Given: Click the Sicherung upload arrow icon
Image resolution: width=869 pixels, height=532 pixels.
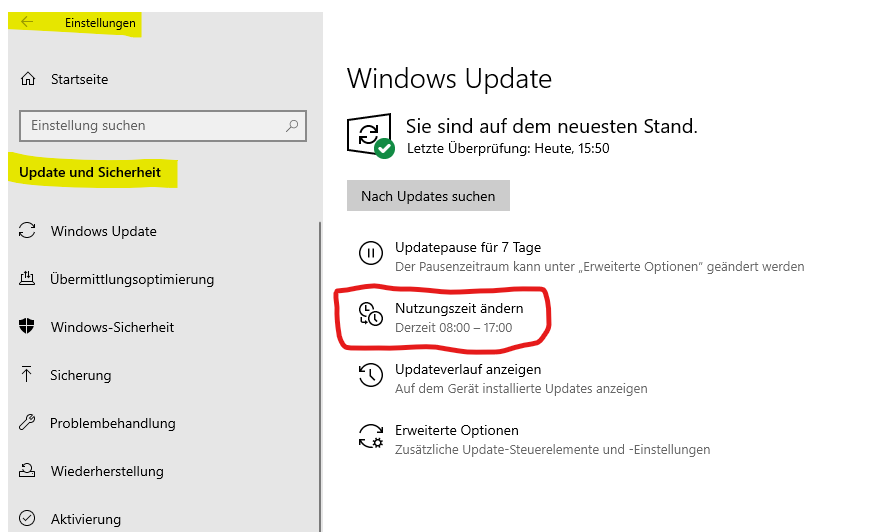Looking at the screenshot, I should click(26, 375).
